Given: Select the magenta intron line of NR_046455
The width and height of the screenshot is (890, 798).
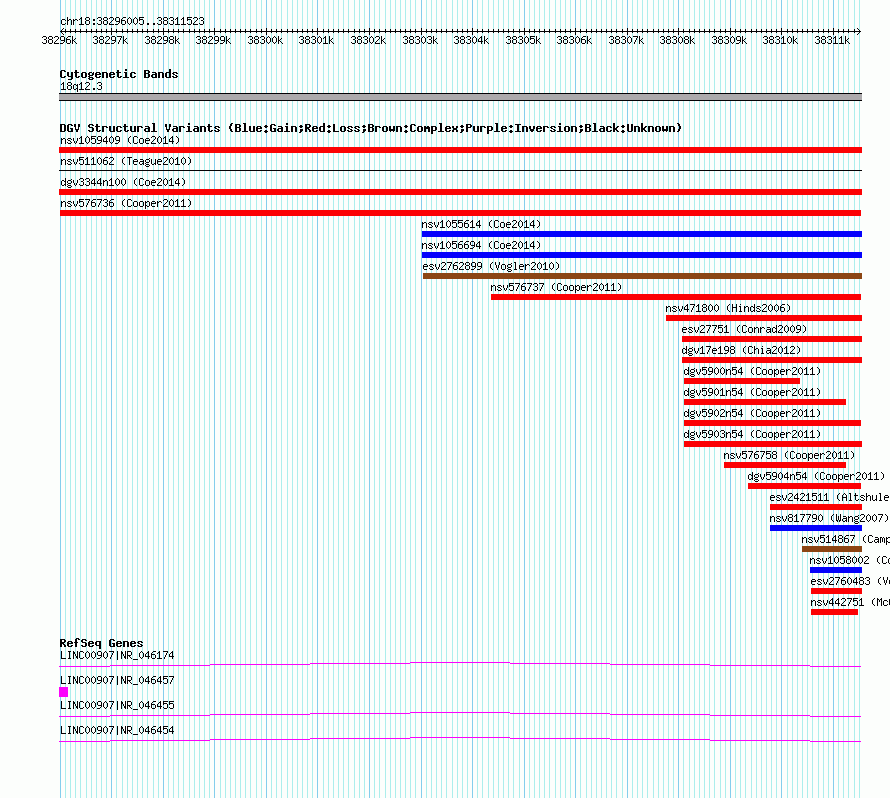Looking at the screenshot, I should 460,714.
